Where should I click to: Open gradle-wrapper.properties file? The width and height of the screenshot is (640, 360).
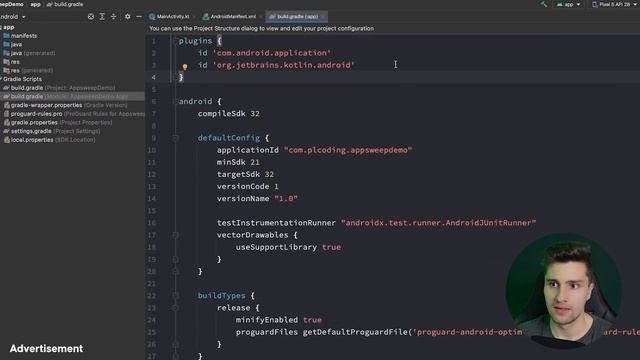click(66, 105)
